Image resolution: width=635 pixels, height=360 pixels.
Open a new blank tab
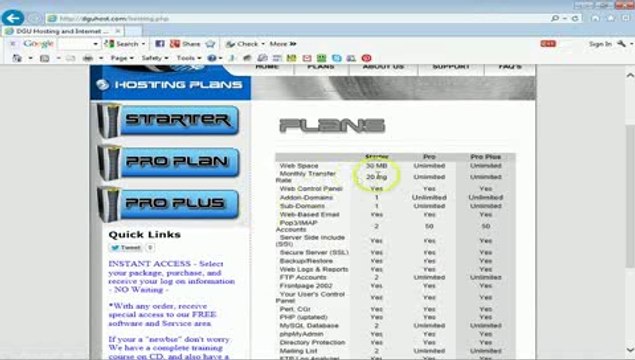click(134, 31)
